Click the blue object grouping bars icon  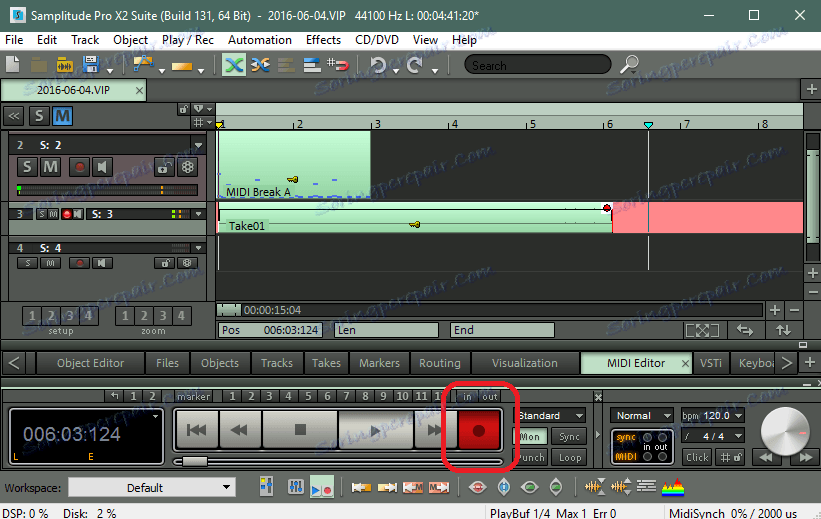(x=312, y=65)
